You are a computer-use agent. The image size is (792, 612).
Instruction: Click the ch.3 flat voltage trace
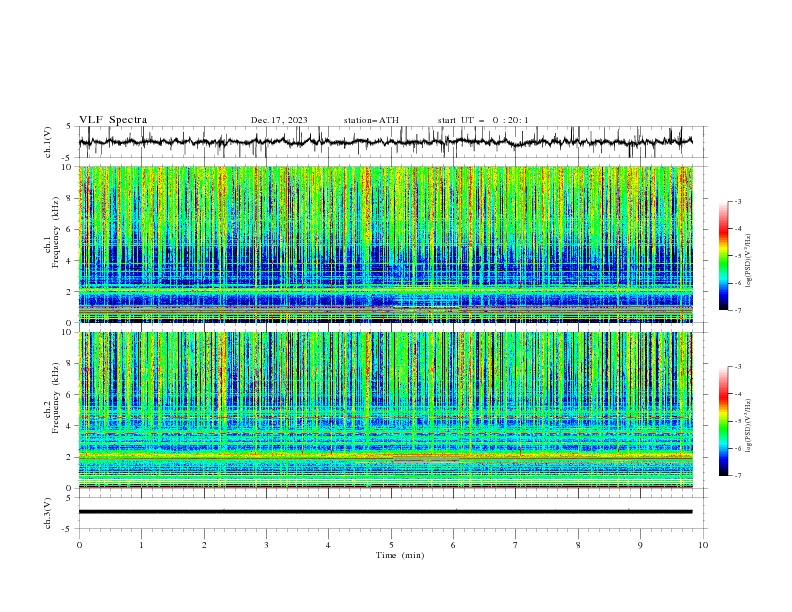(385, 512)
